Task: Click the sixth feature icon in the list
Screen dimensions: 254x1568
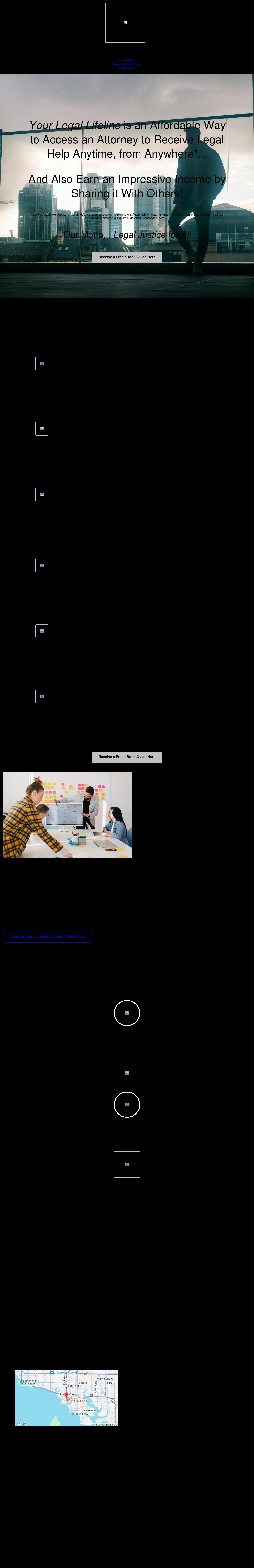Action: (x=42, y=696)
